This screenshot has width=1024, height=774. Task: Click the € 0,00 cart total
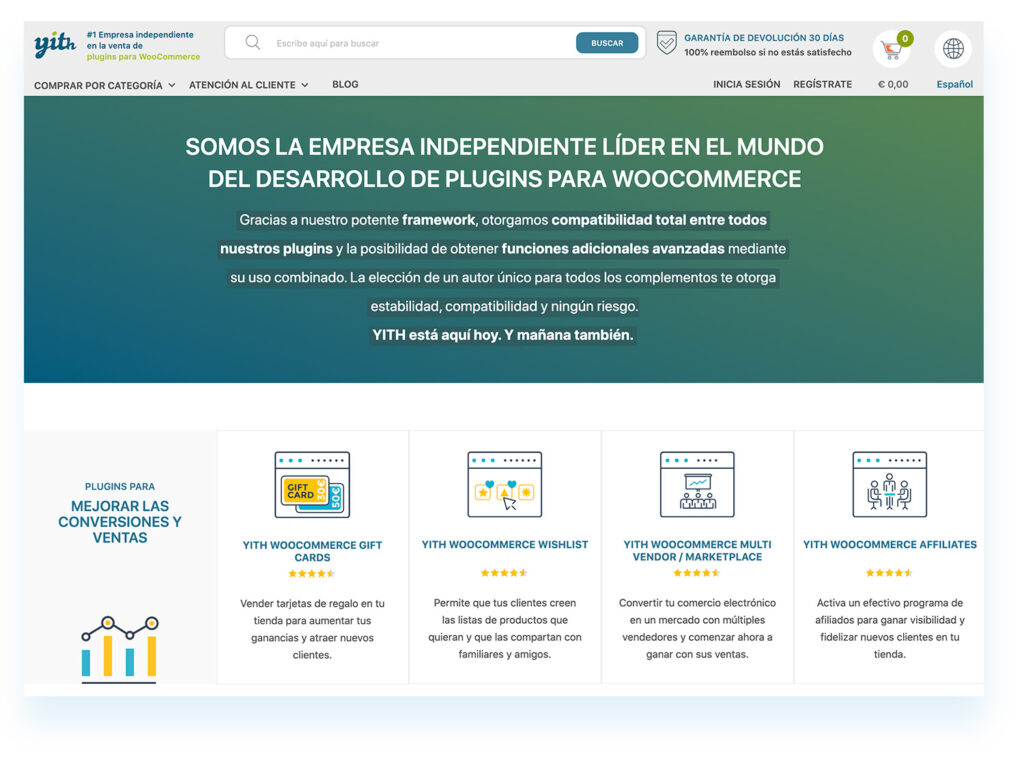pos(893,84)
